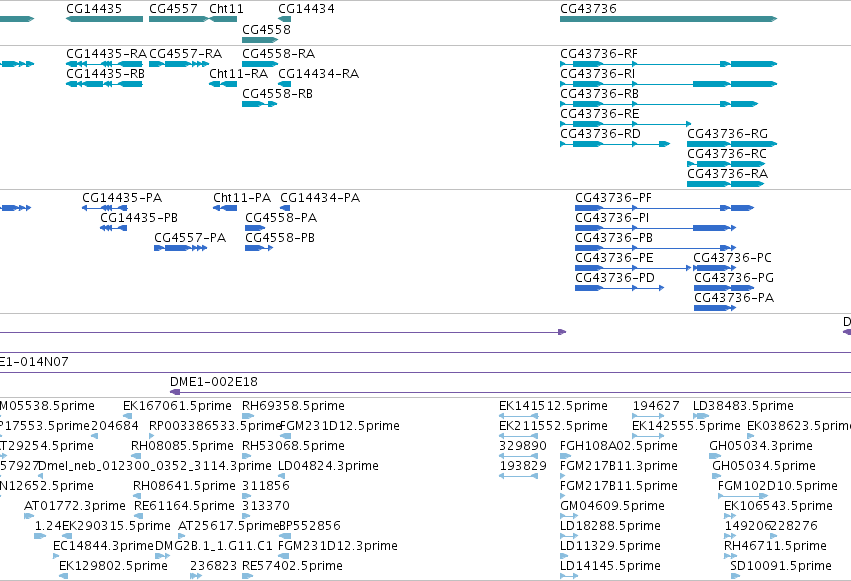The image size is (851, 581).
Task: Select the AT01772.3prime EST label
Action: click(x=75, y=507)
